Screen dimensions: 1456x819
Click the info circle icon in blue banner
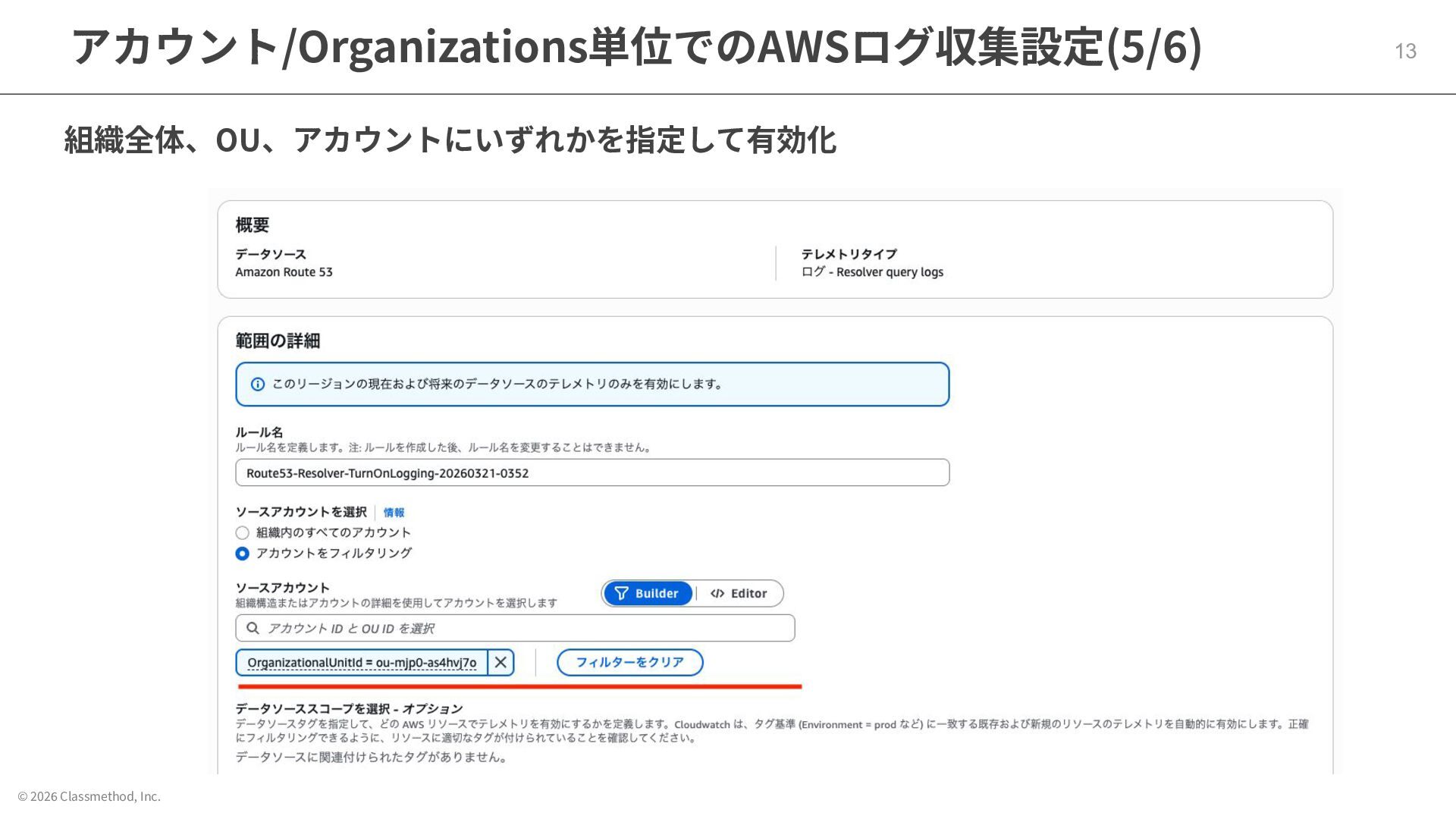tap(257, 384)
